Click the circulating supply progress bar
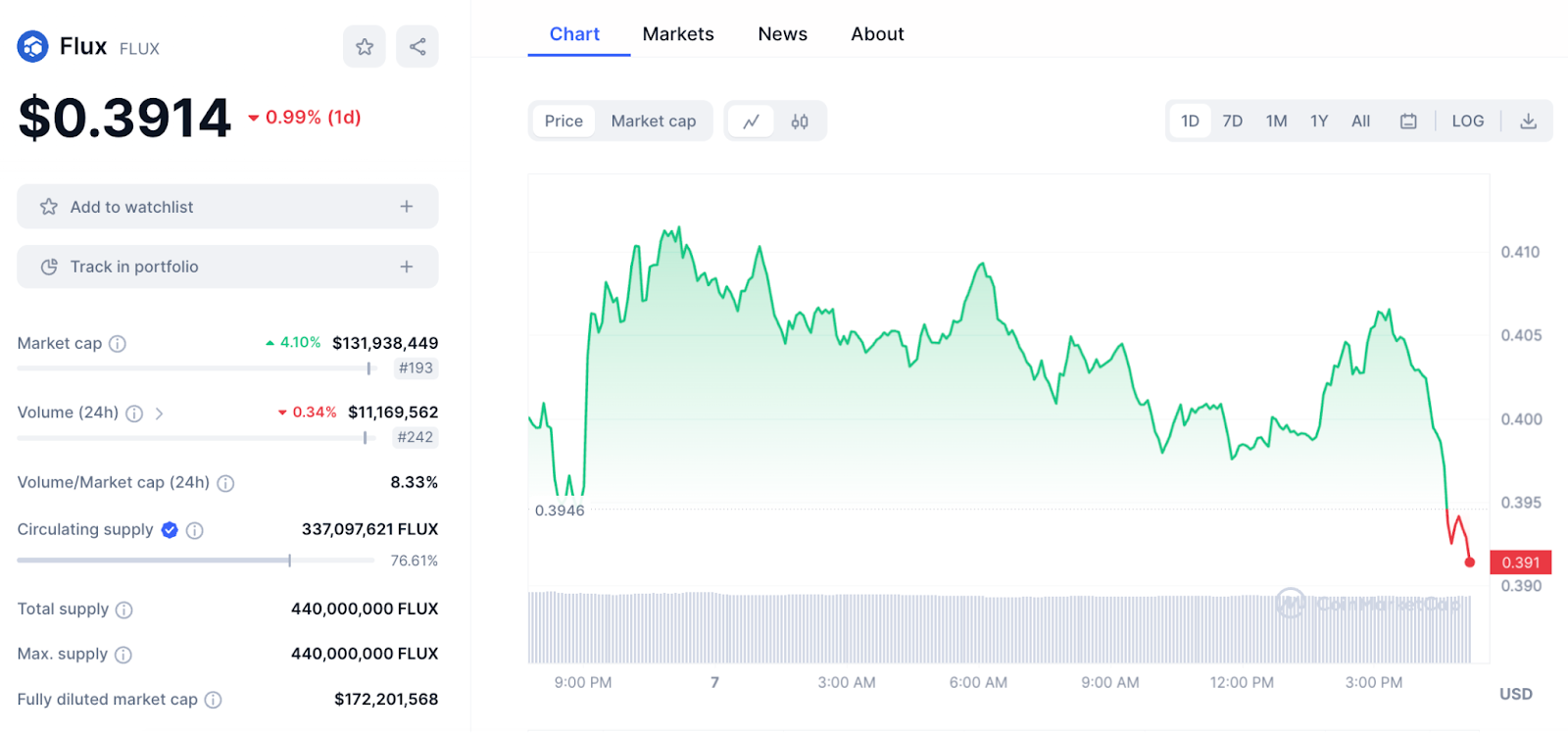The image size is (1568, 733). click(x=196, y=561)
